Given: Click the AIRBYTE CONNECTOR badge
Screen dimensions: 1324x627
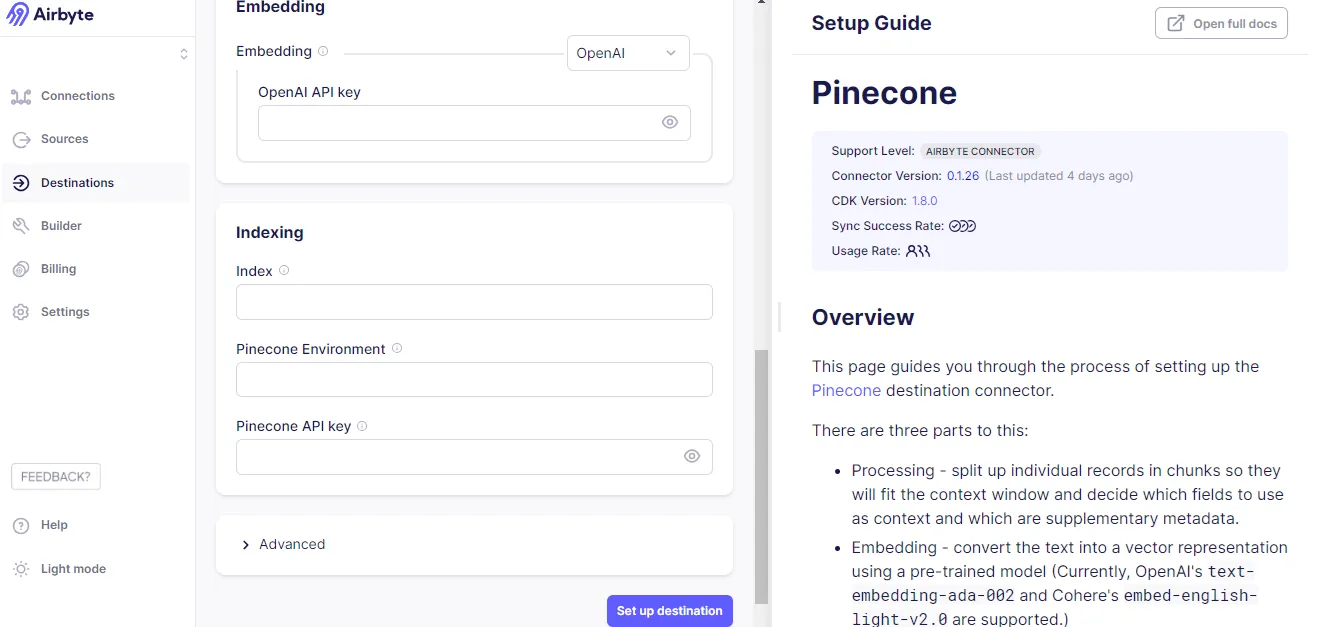Looking at the screenshot, I should click(980, 151).
